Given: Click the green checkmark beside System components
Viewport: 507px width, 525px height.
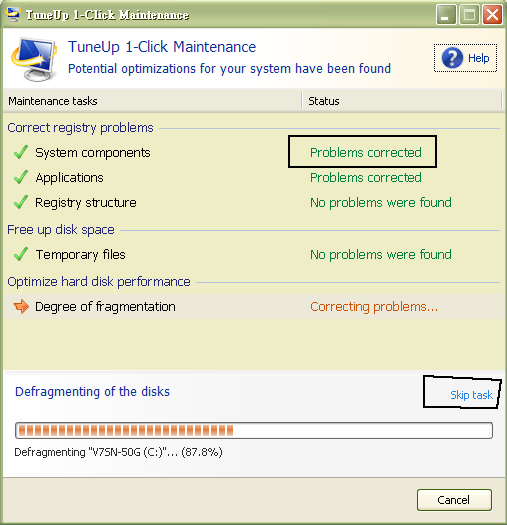Looking at the screenshot, I should 21,152.
